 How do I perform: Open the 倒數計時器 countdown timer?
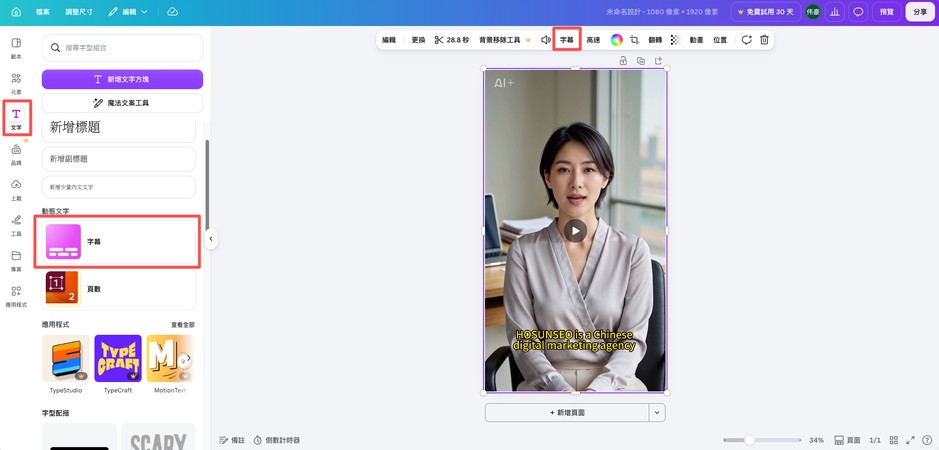click(x=276, y=440)
